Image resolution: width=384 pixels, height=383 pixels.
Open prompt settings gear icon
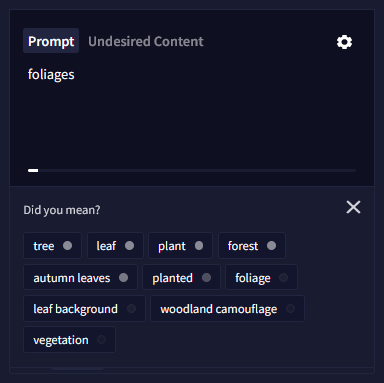pos(344,42)
